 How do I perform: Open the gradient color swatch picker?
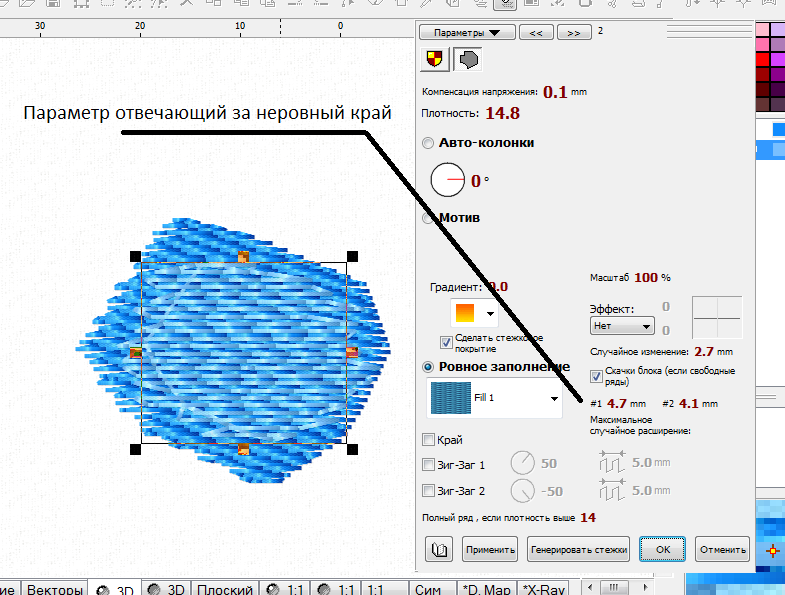coord(474,314)
